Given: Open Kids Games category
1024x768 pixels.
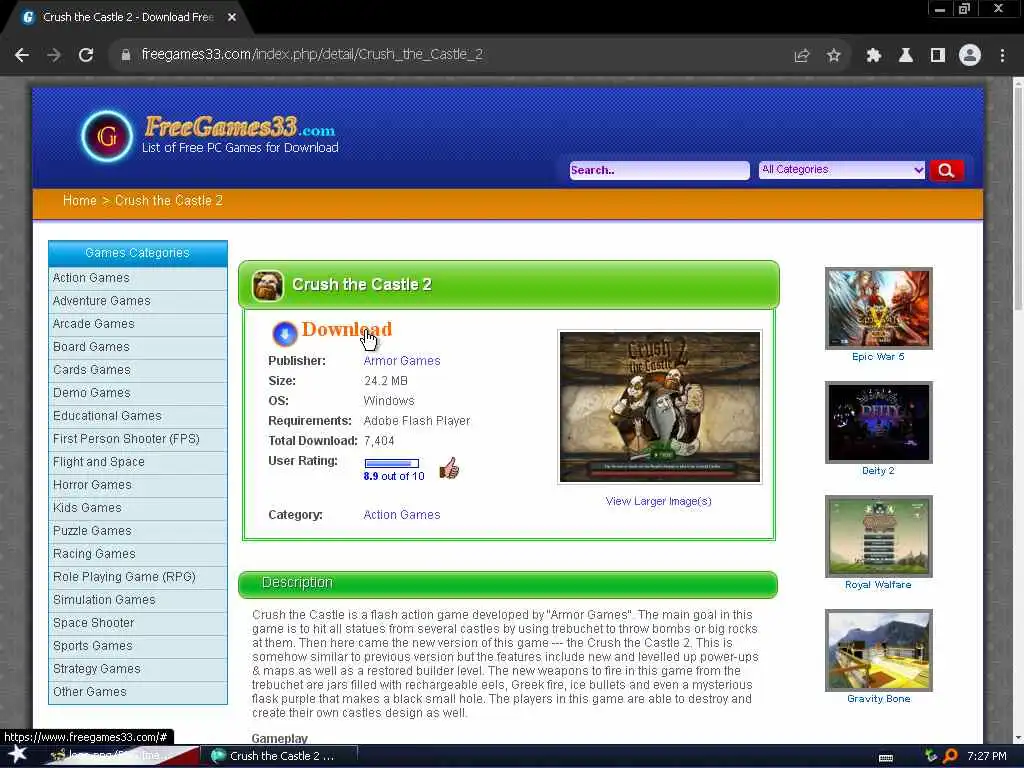Looking at the screenshot, I should click(138, 507).
